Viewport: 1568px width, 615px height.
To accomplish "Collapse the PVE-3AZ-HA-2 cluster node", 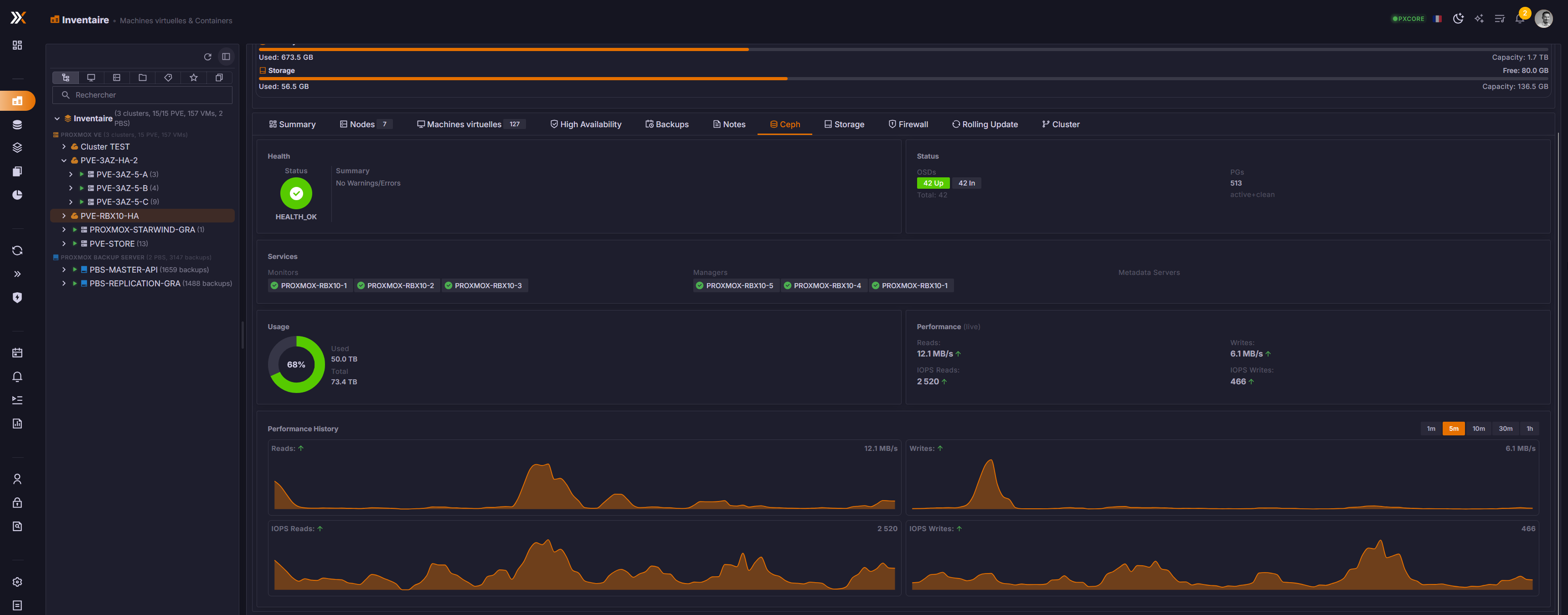I will (64, 161).
